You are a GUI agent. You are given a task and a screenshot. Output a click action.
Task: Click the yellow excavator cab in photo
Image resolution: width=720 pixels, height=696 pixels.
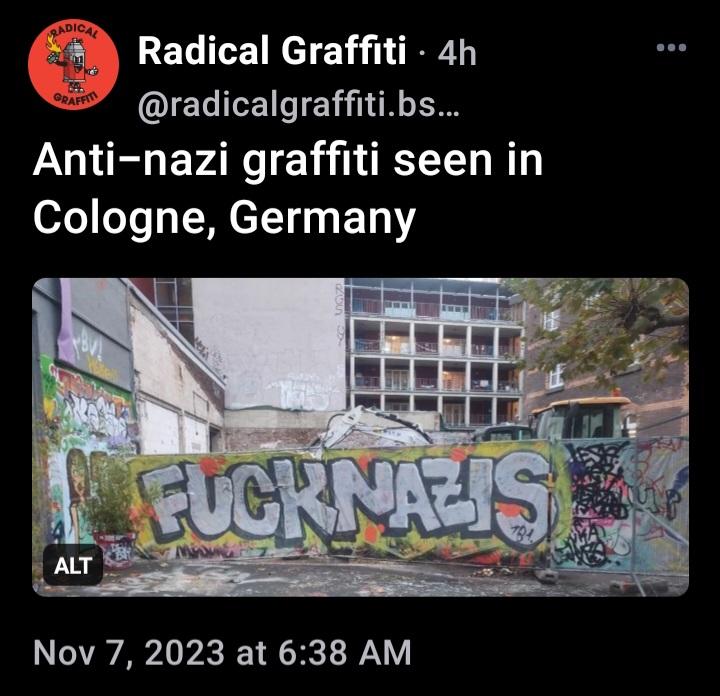click(x=581, y=417)
